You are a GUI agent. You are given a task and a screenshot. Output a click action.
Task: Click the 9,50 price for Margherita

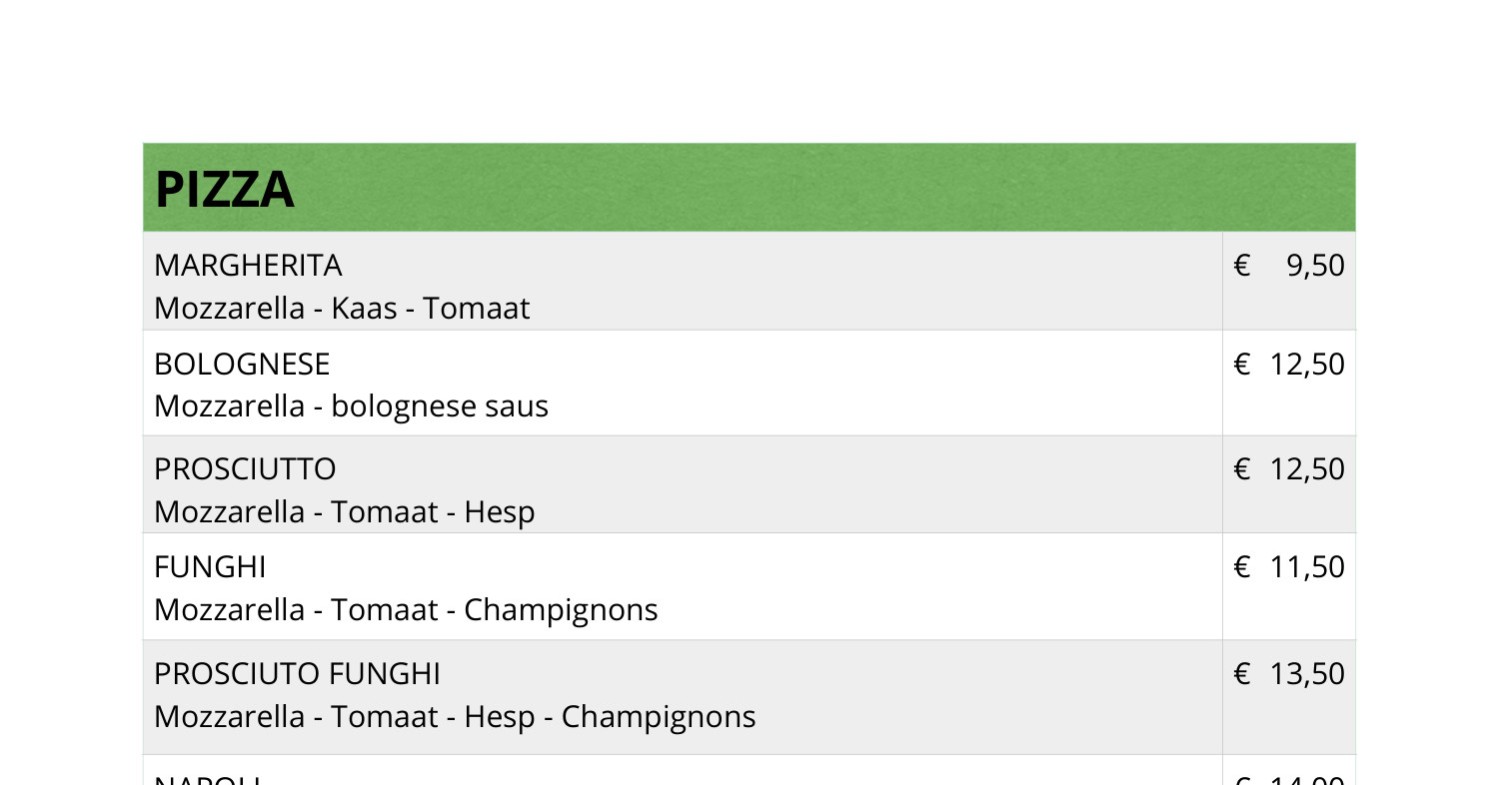click(1315, 265)
